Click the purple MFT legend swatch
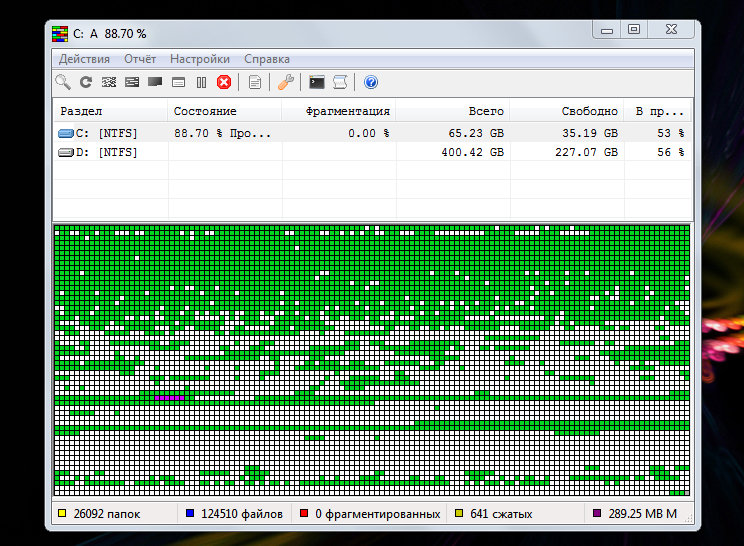 click(597, 513)
